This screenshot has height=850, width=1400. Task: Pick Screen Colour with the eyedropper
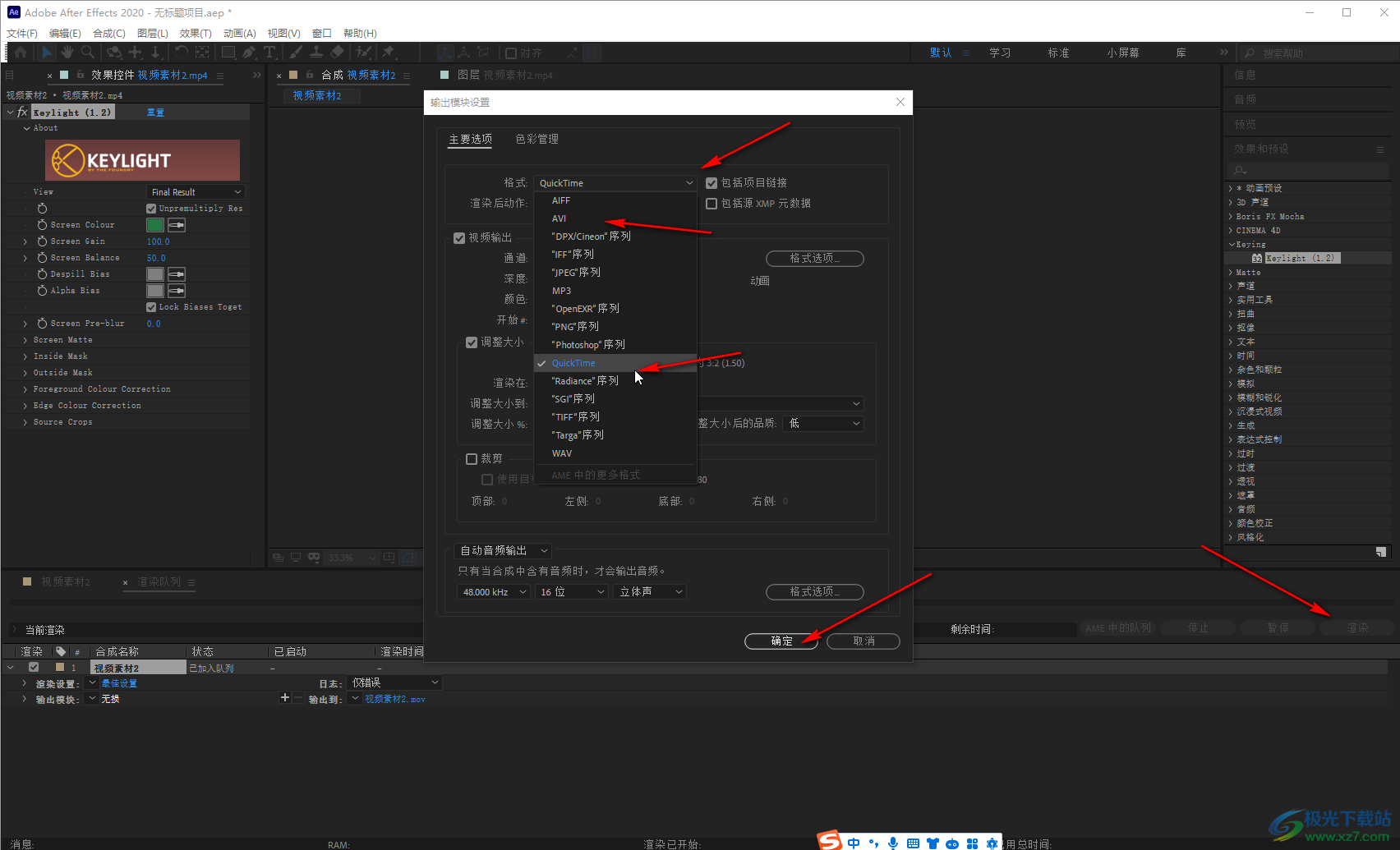tap(177, 225)
